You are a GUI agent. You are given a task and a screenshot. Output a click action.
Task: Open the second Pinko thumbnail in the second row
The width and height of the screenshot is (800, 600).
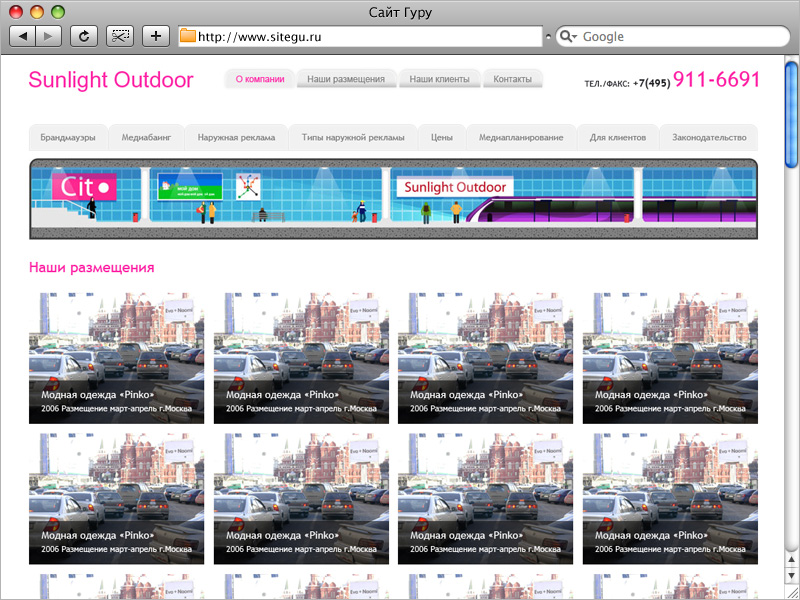(301, 499)
